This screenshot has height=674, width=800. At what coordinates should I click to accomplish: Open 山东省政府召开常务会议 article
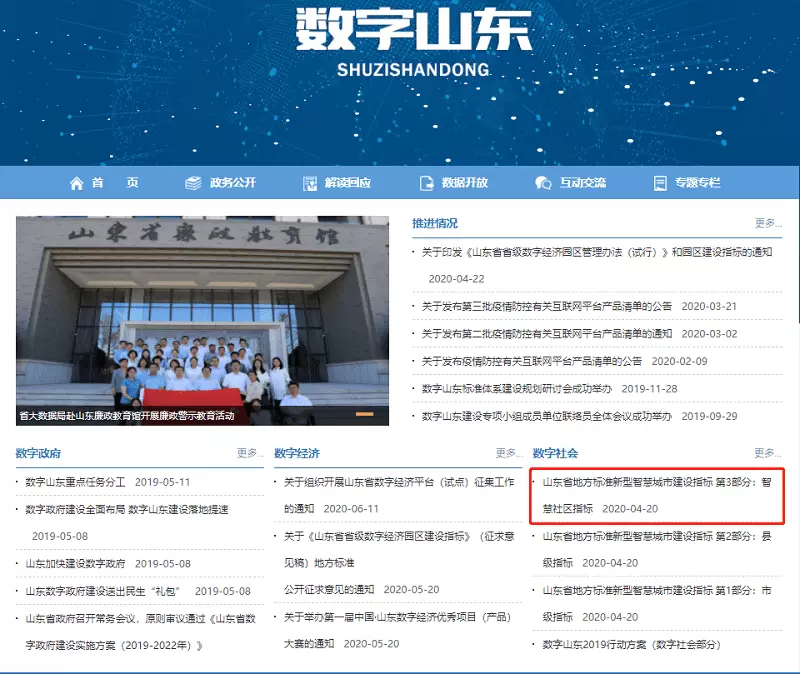pos(140,632)
